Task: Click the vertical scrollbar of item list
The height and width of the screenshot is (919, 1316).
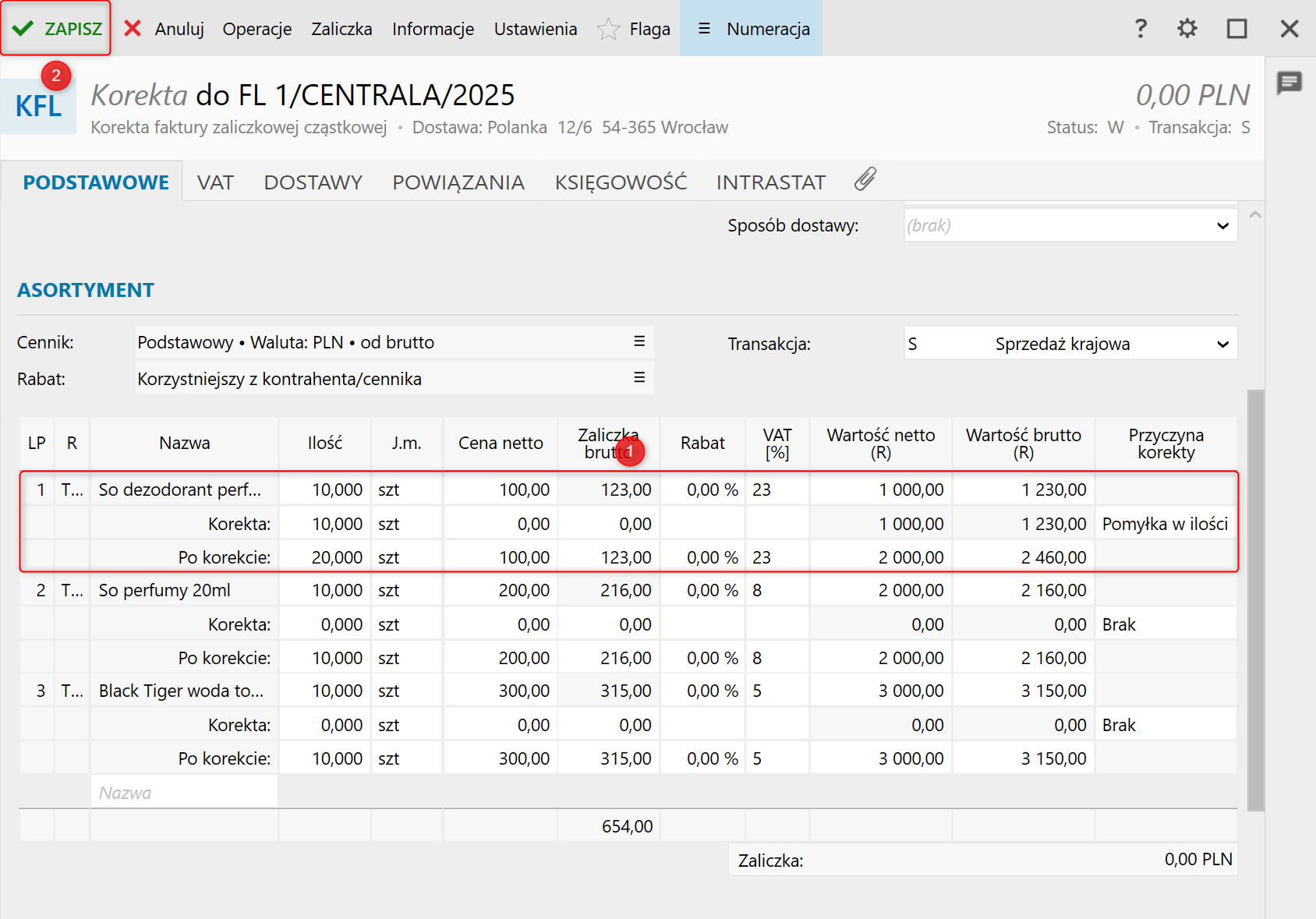Action: [x=1255, y=600]
